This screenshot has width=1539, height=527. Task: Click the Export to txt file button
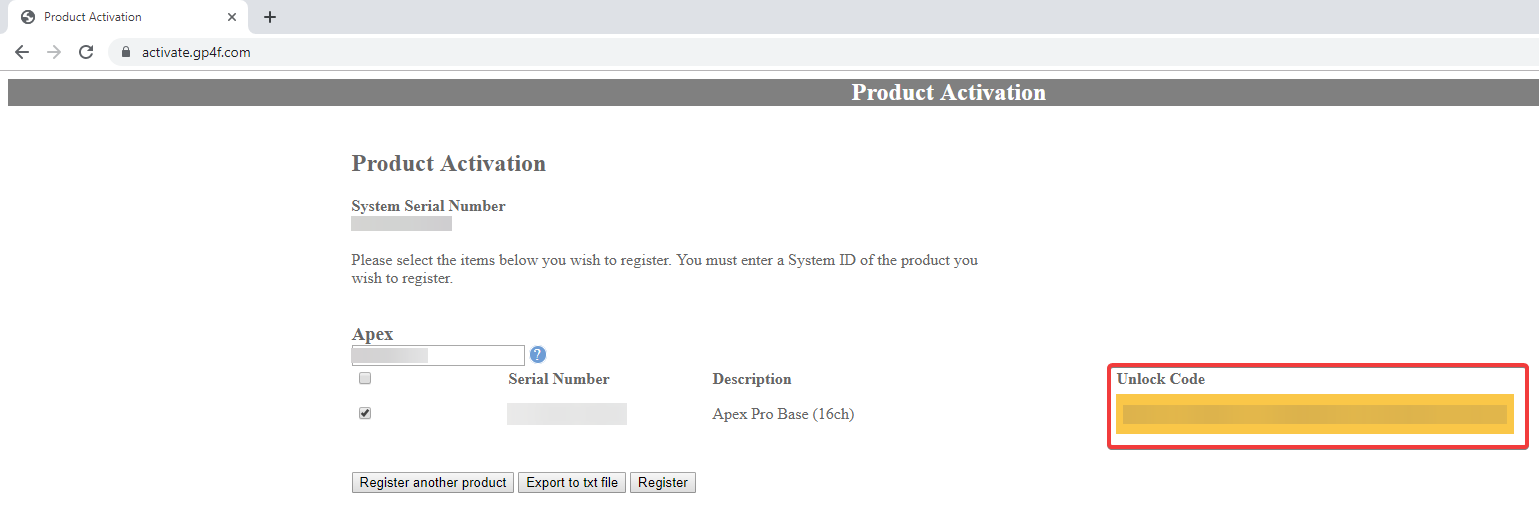(573, 482)
